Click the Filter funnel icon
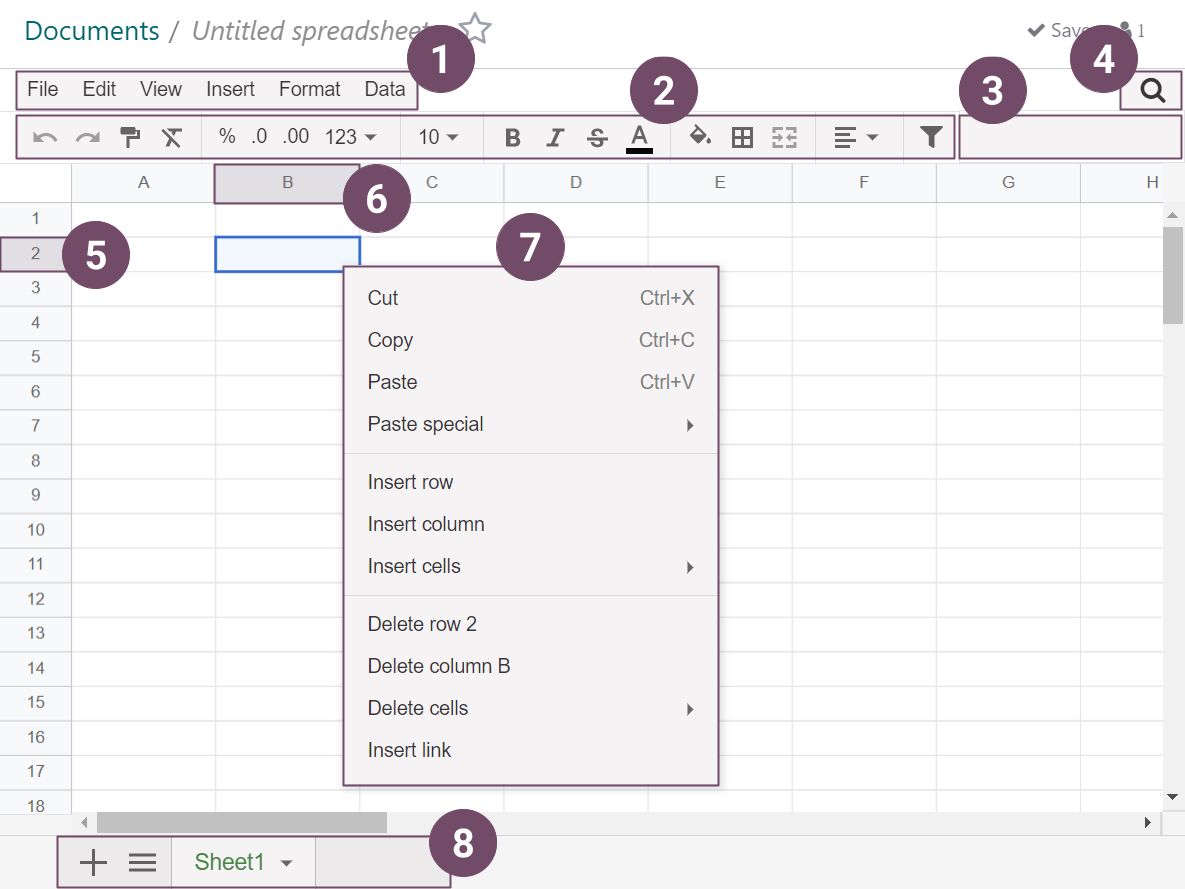Image resolution: width=1185 pixels, height=889 pixels. [x=931, y=137]
